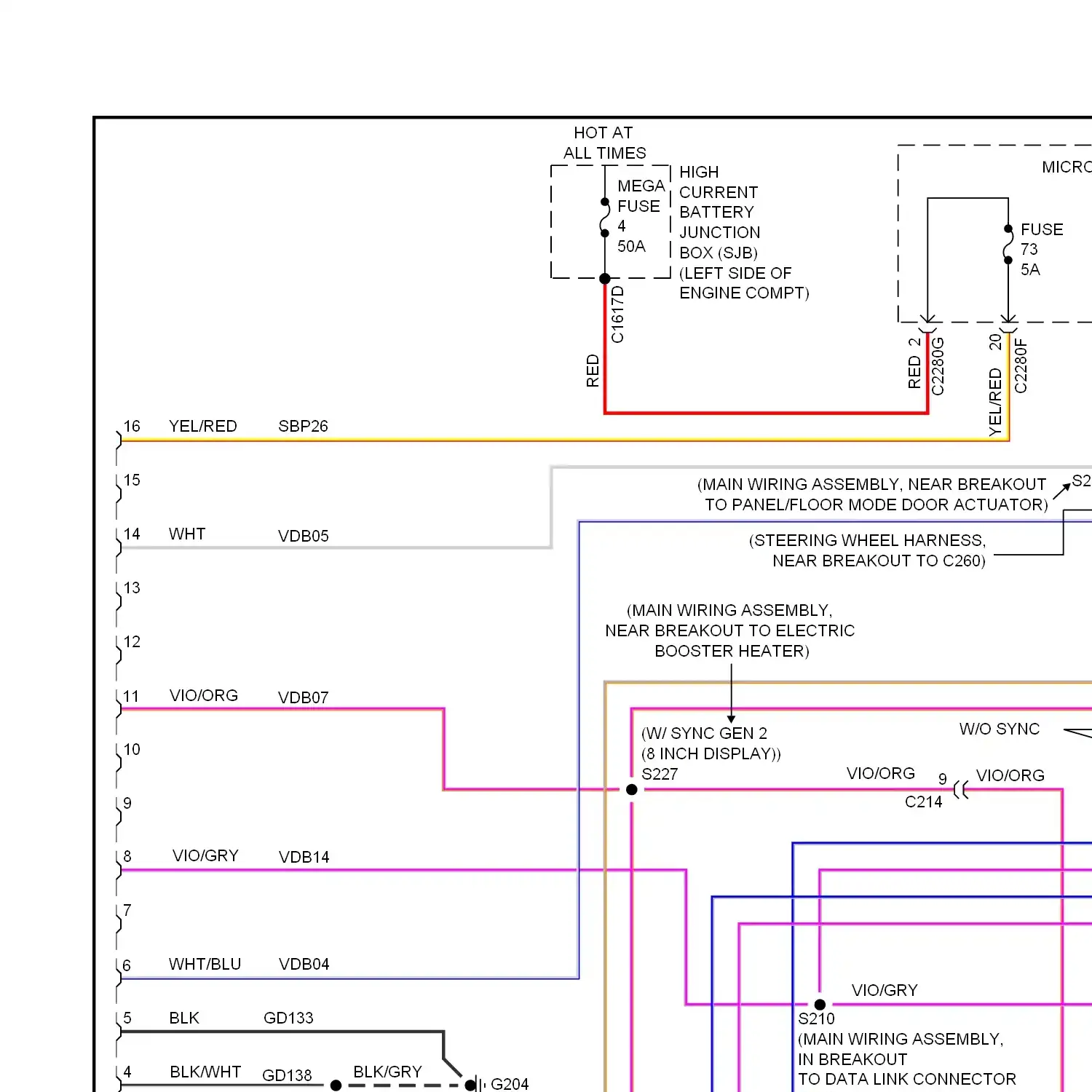Screen dimensions: 1092x1092
Task: Click pin 5 BLK wire label
Action: tap(184, 1018)
